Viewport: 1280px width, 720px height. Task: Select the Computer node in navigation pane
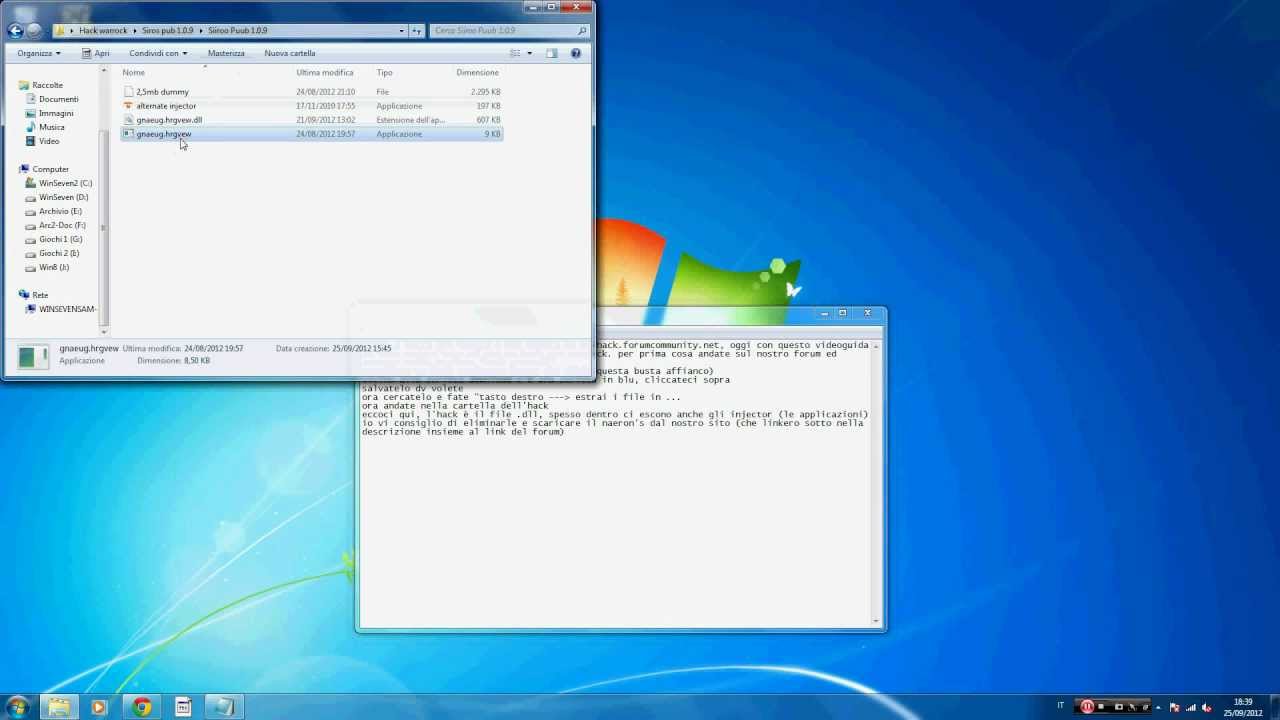pyautogui.click(x=50, y=169)
